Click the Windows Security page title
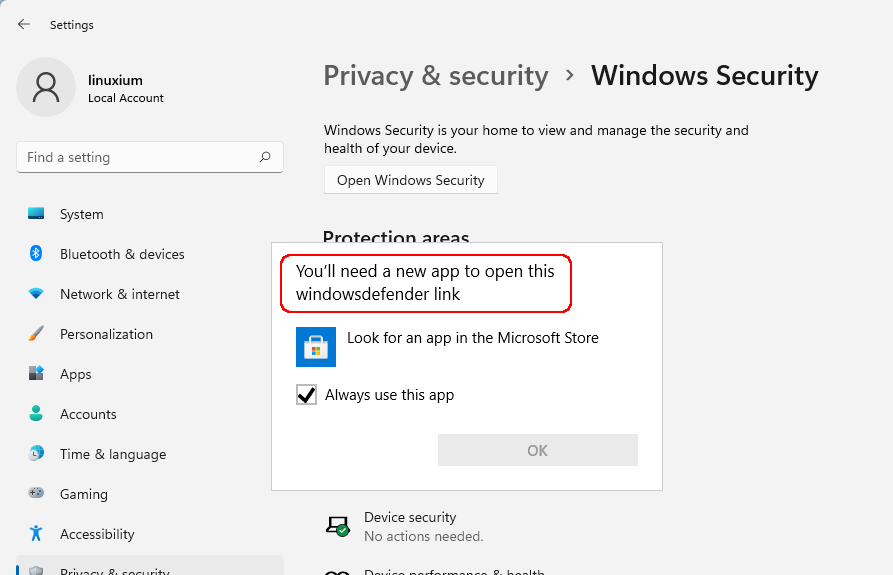This screenshot has height=575, width=893. point(704,75)
